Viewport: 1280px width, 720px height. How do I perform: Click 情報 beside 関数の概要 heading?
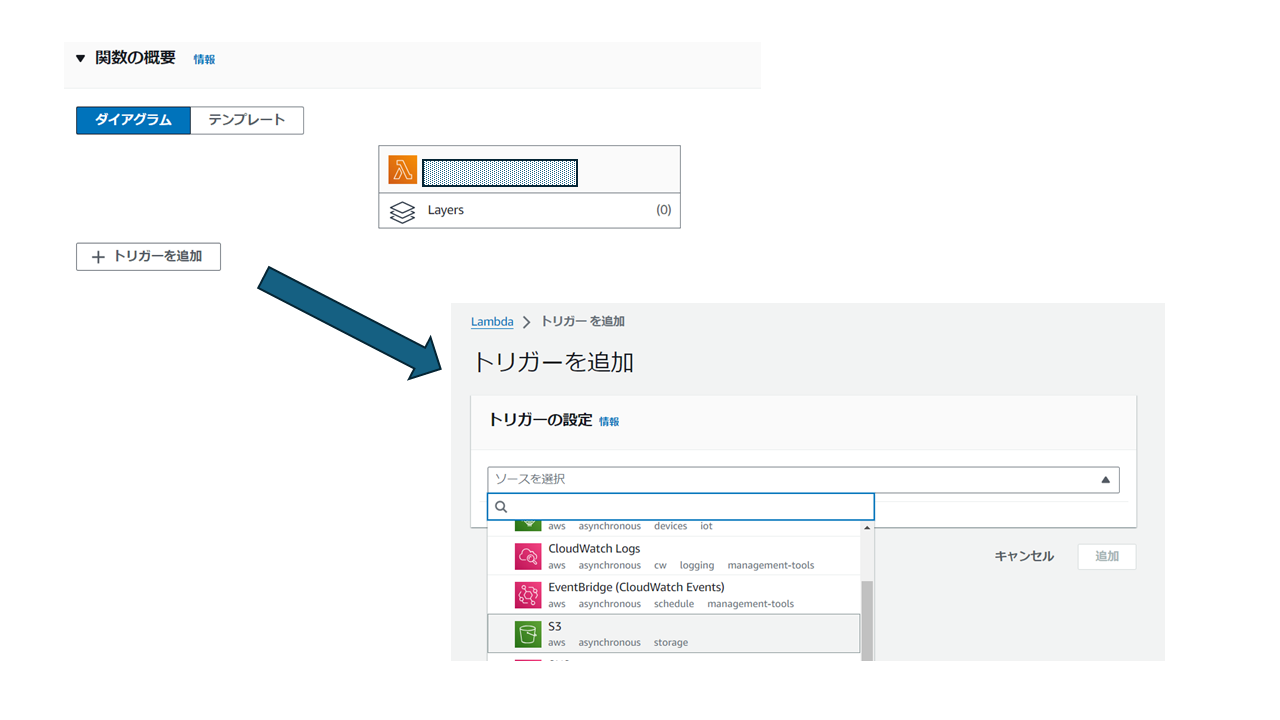point(204,59)
